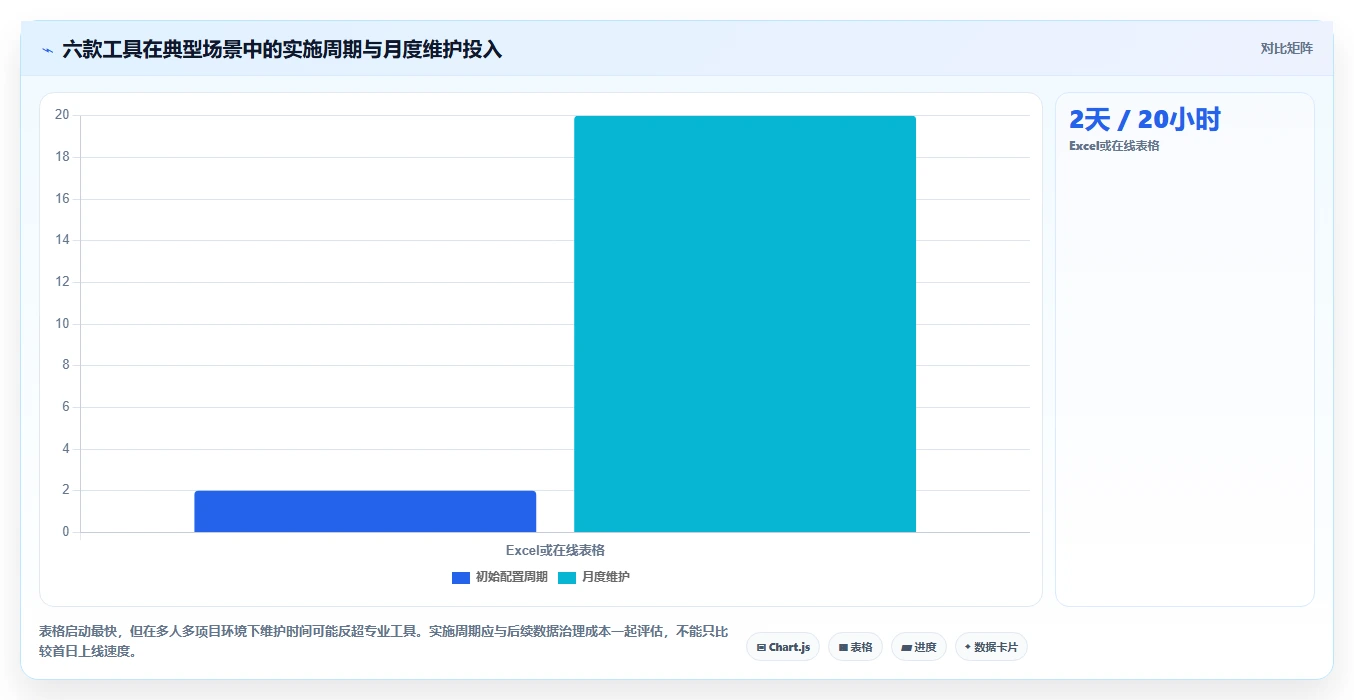This screenshot has width=1354, height=700.
Task: Click the Excel或在线表格 caption under the stat
Action: coord(1114,146)
